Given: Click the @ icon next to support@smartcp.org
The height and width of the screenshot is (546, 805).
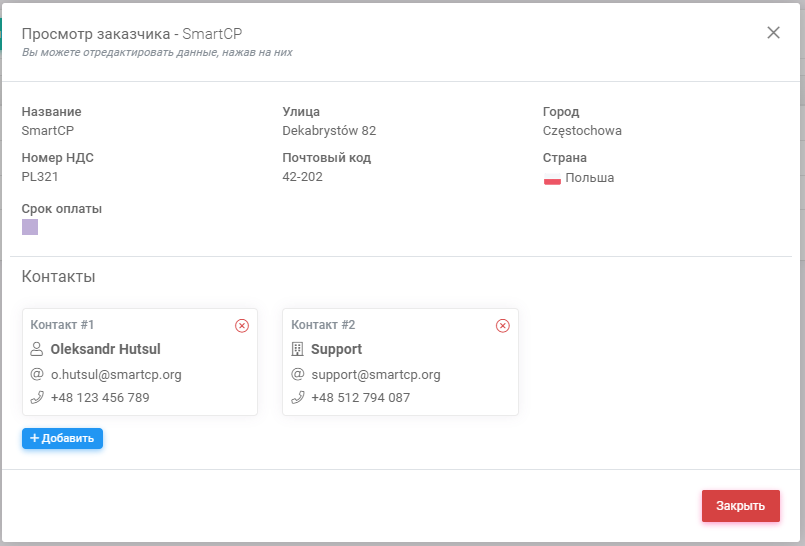Looking at the screenshot, I should 298,374.
